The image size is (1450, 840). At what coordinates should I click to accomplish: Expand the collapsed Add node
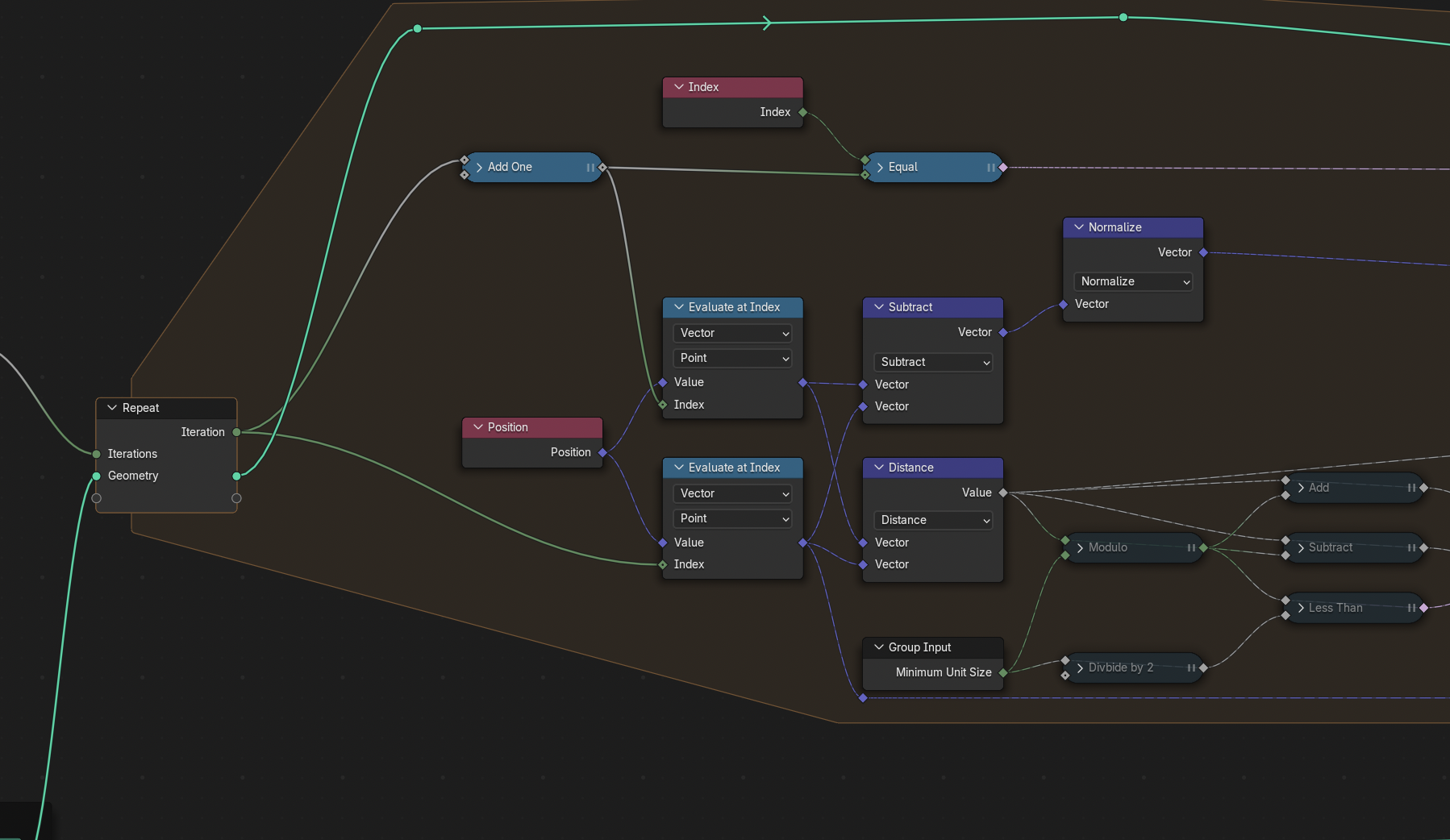[1300, 488]
